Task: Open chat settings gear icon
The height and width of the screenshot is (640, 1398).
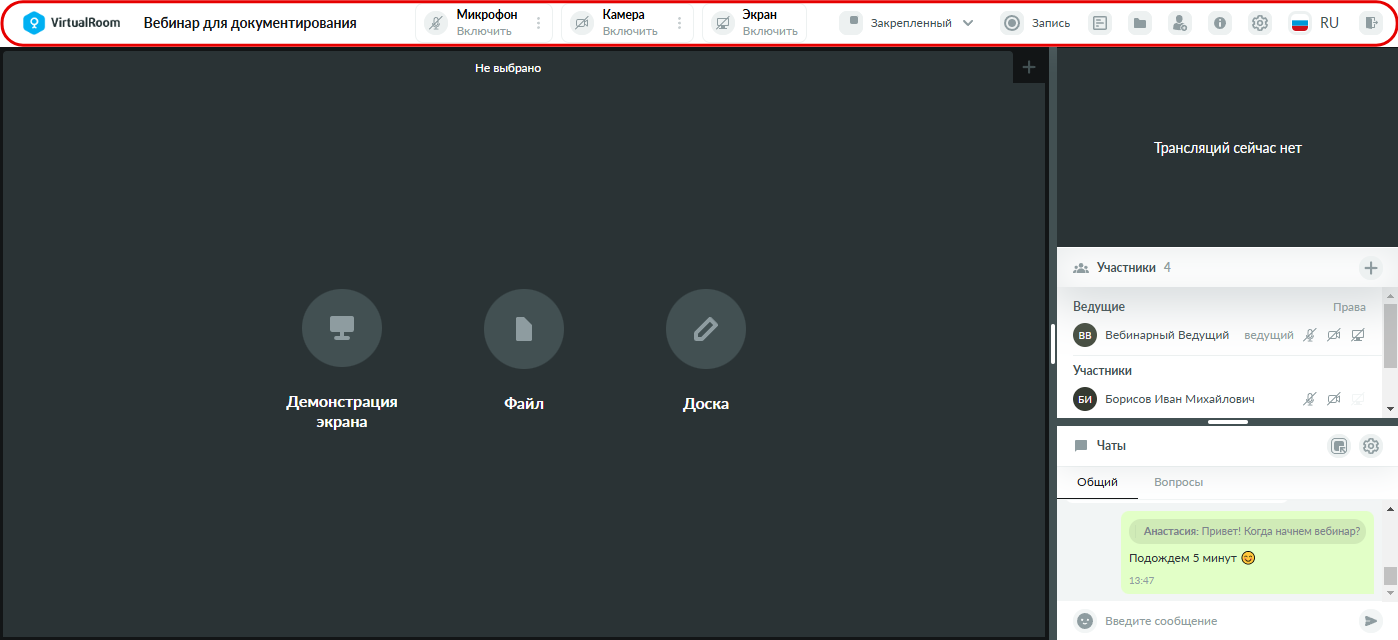Action: pyautogui.click(x=1371, y=446)
